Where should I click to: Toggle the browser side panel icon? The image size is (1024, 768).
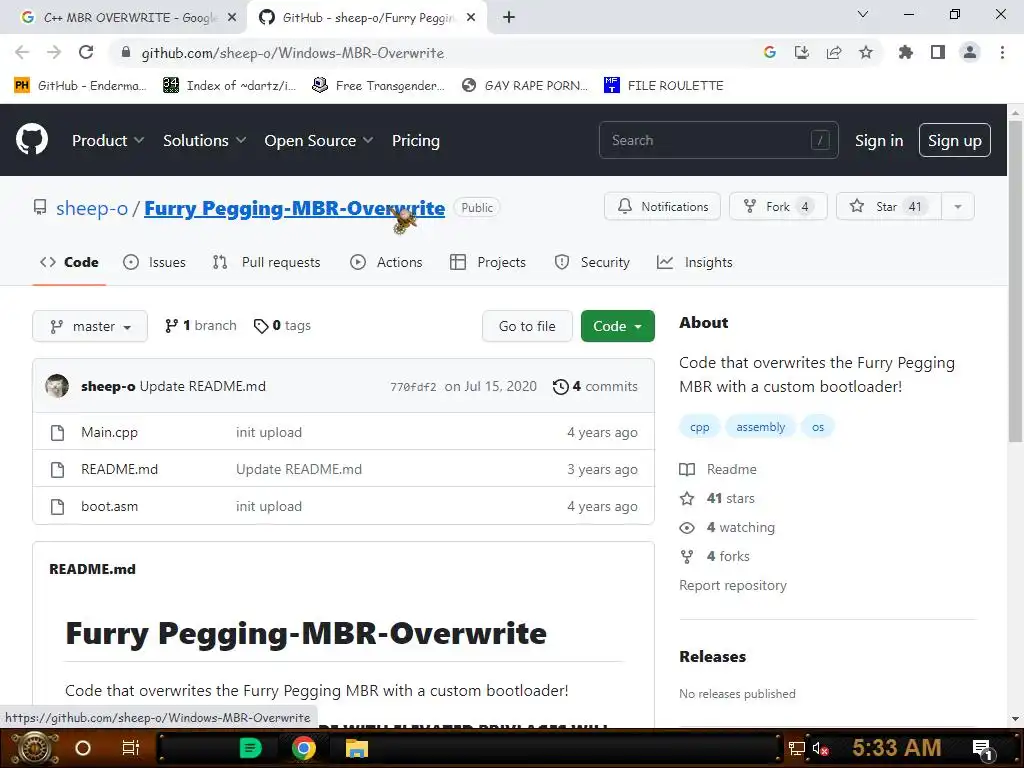coord(938,52)
